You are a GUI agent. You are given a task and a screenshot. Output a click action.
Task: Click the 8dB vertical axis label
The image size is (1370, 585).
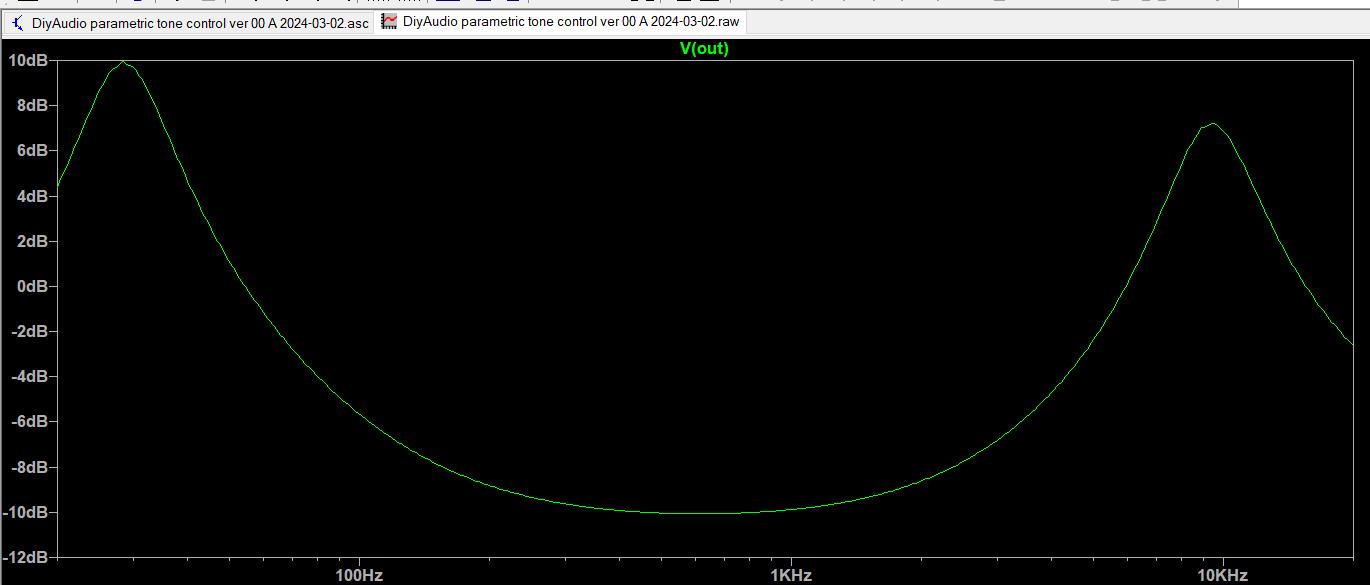click(x=32, y=105)
